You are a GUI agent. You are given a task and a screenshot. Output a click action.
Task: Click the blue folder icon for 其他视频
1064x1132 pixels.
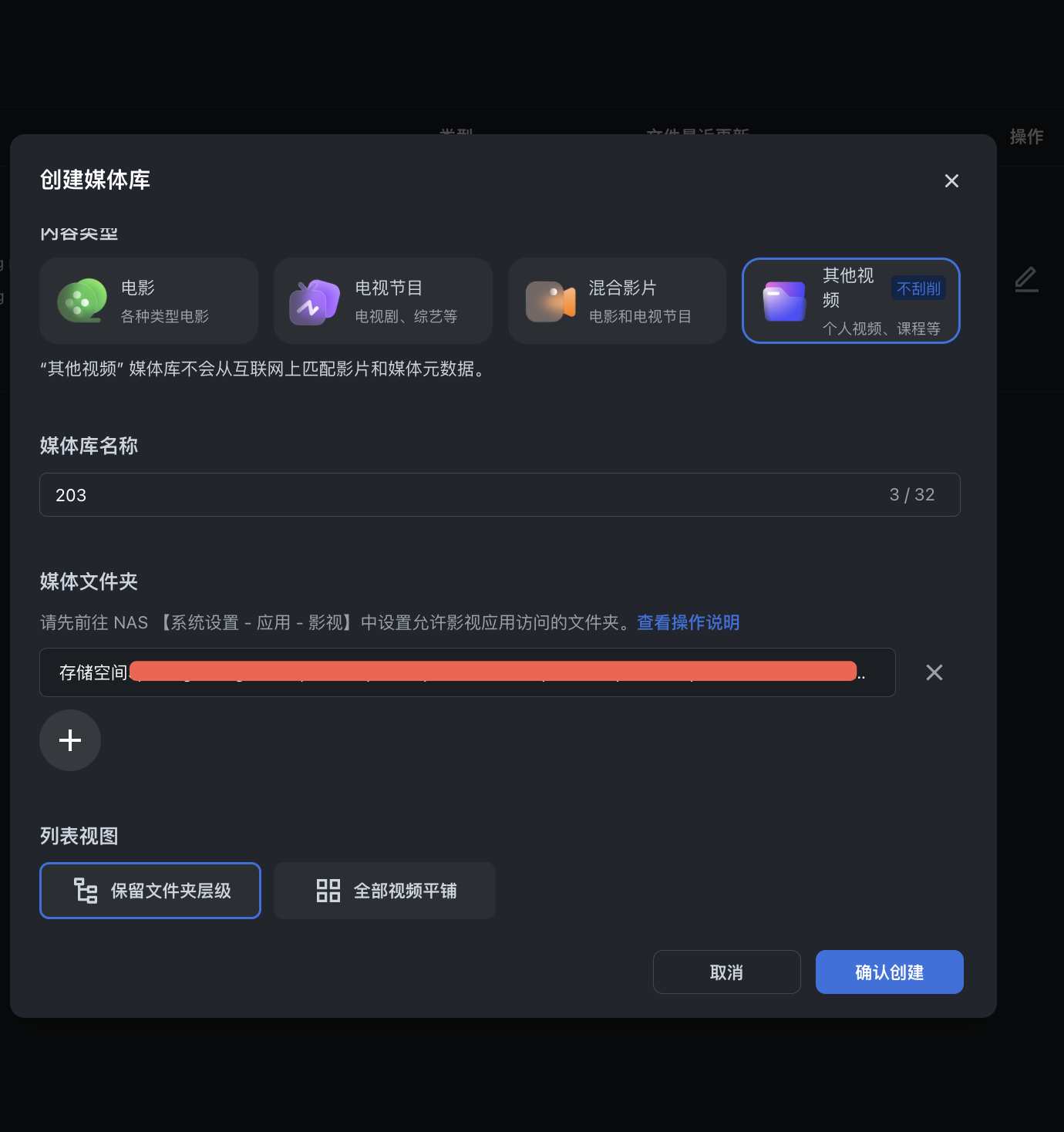tap(784, 302)
